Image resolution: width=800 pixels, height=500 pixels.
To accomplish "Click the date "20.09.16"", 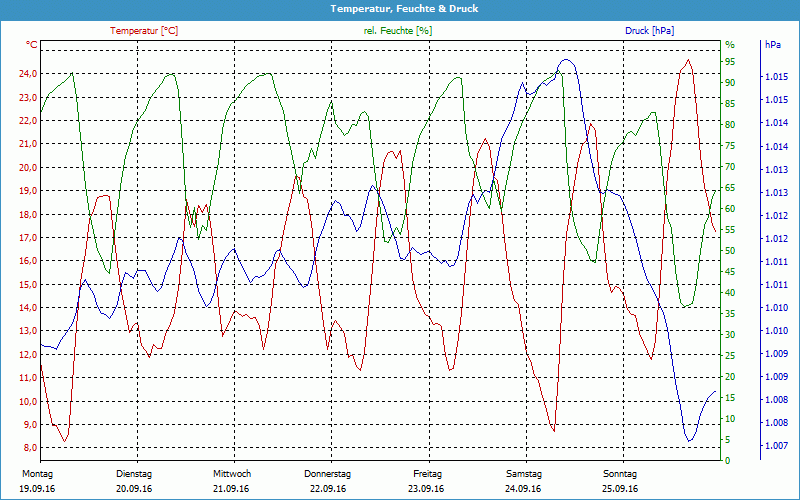I will coord(134,489).
